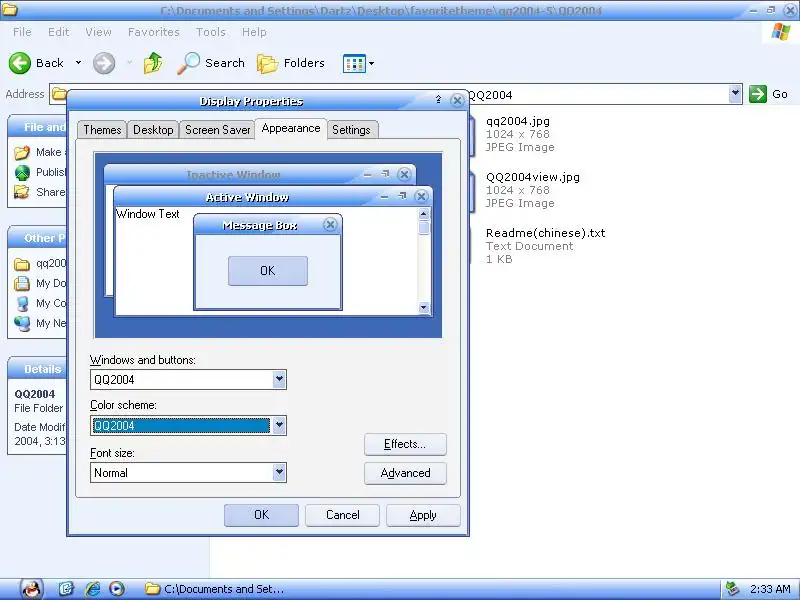Screen dimensions: 800x600
Task: Click the Windows flag logo in Explorer
Action: tap(781, 32)
